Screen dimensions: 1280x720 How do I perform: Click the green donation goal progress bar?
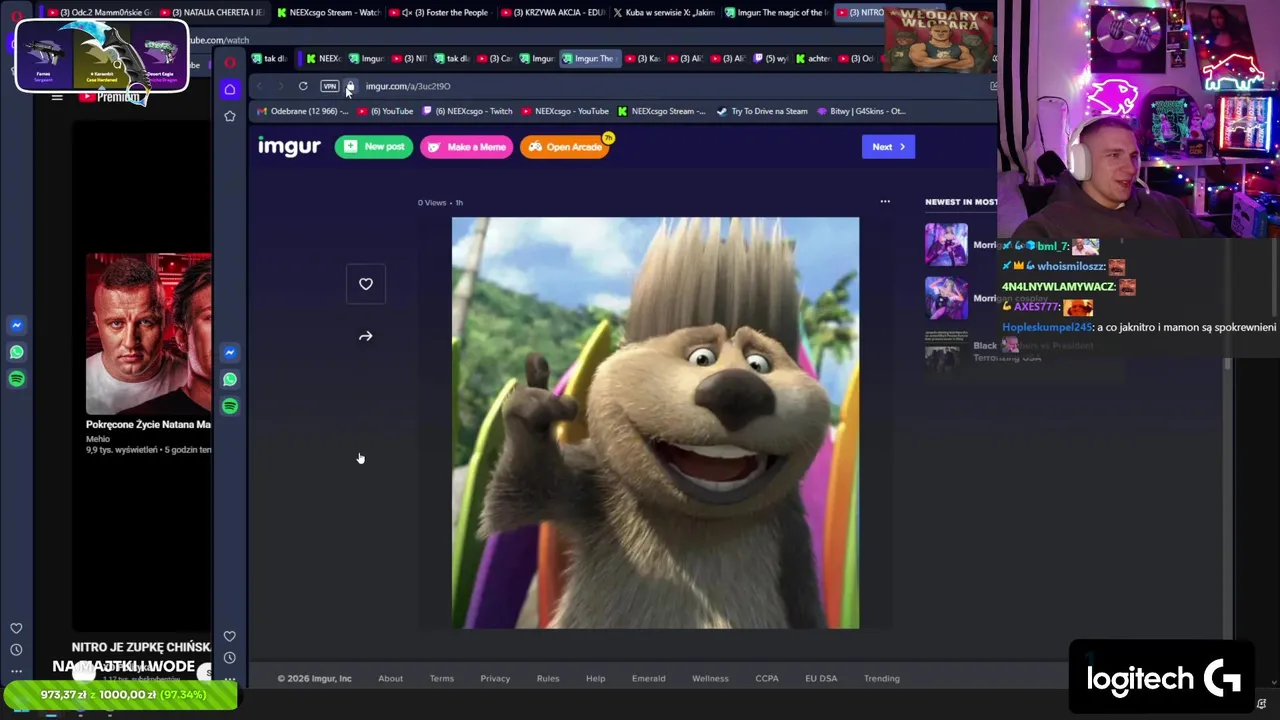[x=120, y=695]
